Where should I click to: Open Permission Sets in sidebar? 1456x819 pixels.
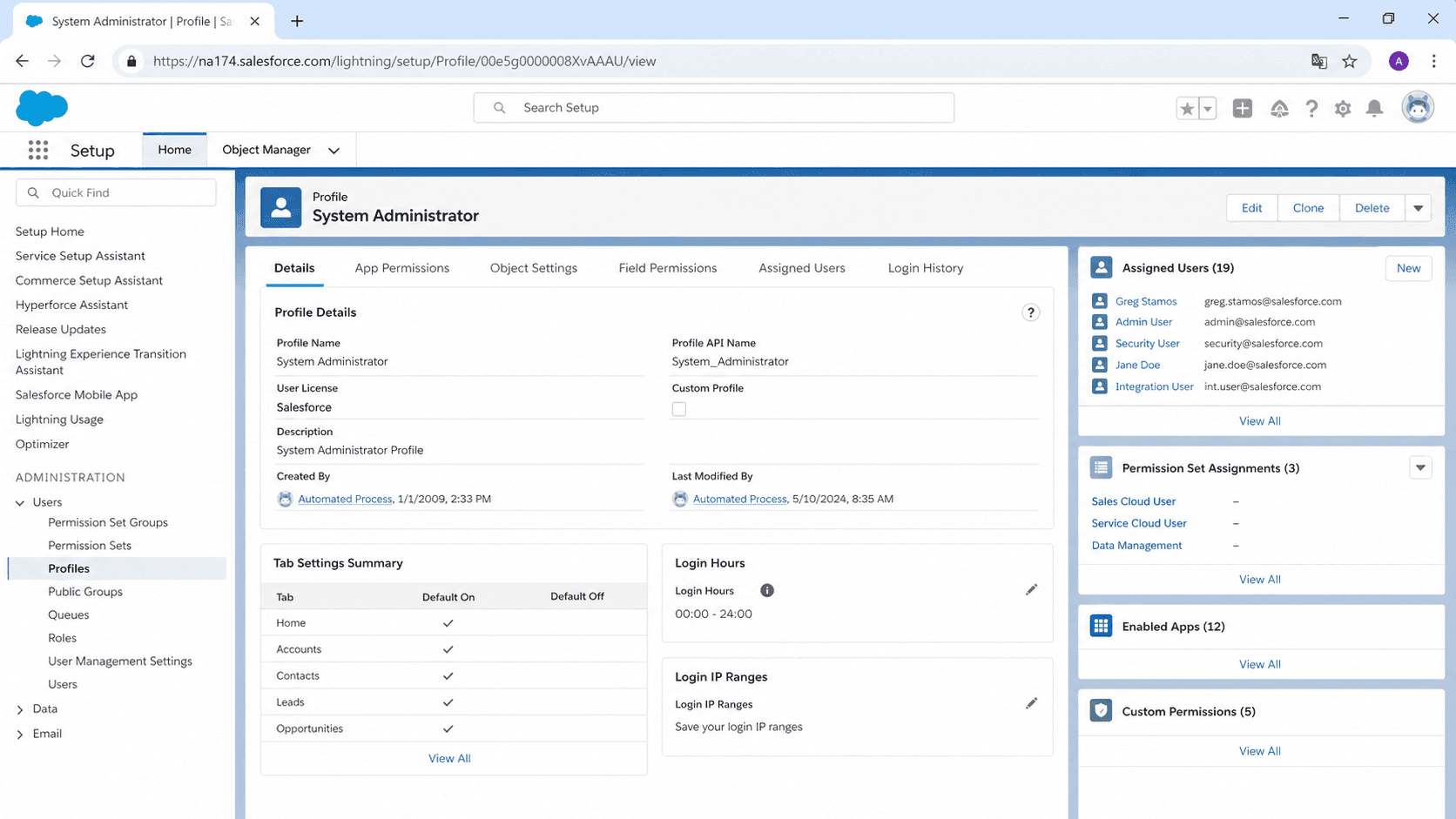pyautogui.click(x=90, y=546)
